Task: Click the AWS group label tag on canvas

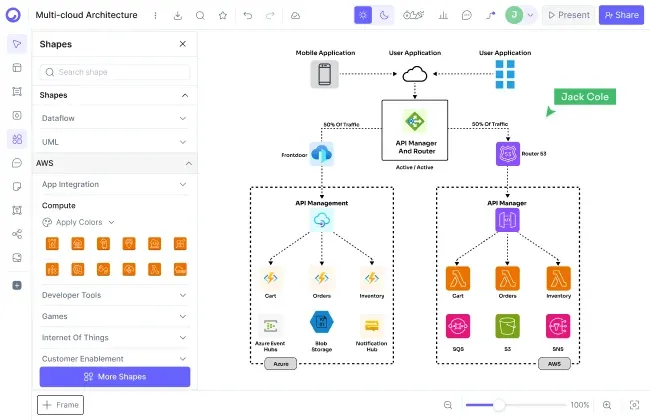Action: click(554, 364)
